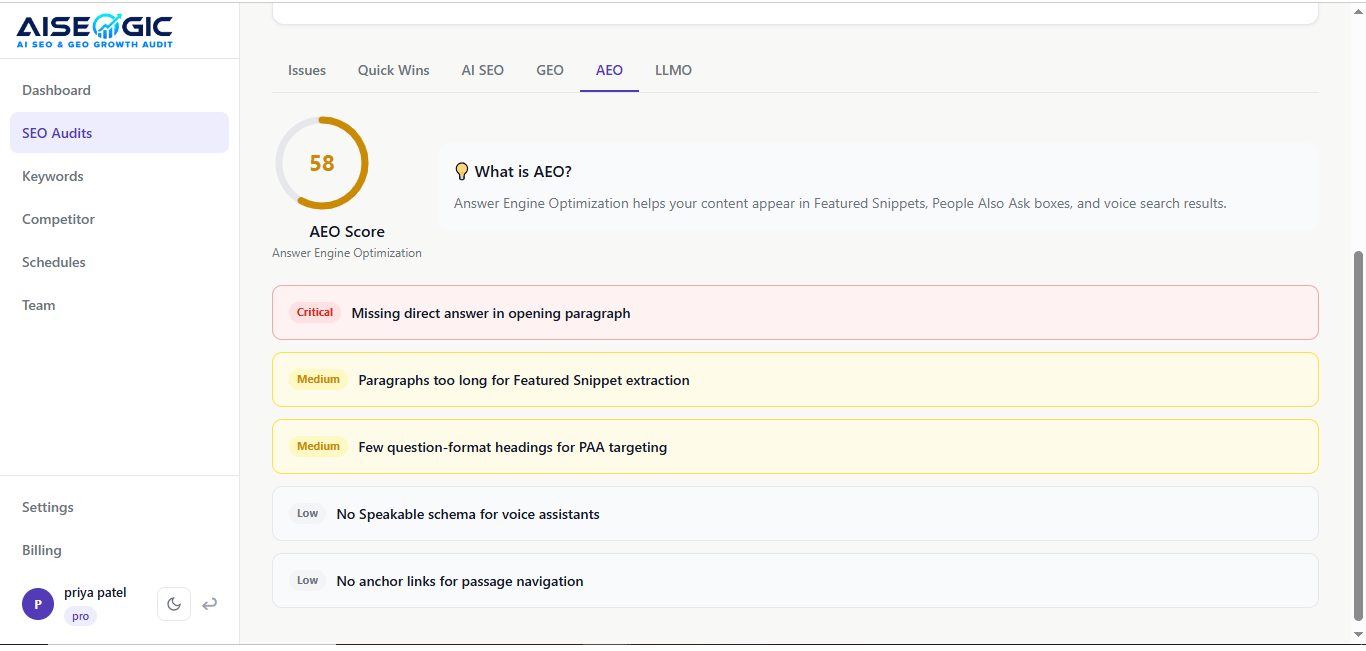Click Low badge on anchor links
This screenshot has height=651, width=1366.
(x=307, y=581)
